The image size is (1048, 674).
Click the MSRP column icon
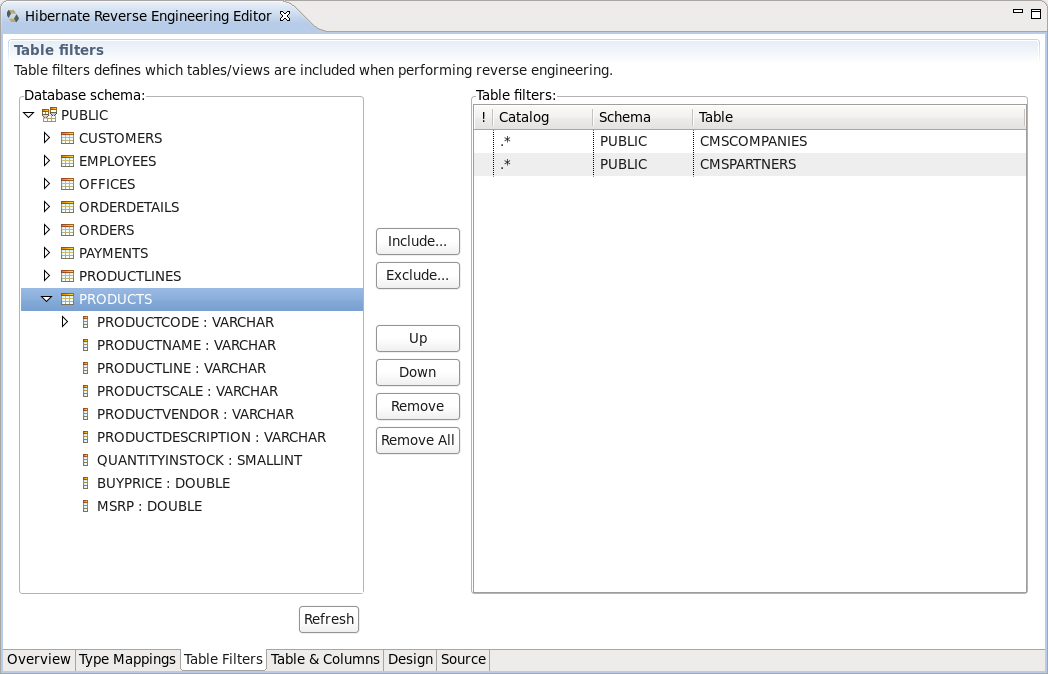(86, 506)
